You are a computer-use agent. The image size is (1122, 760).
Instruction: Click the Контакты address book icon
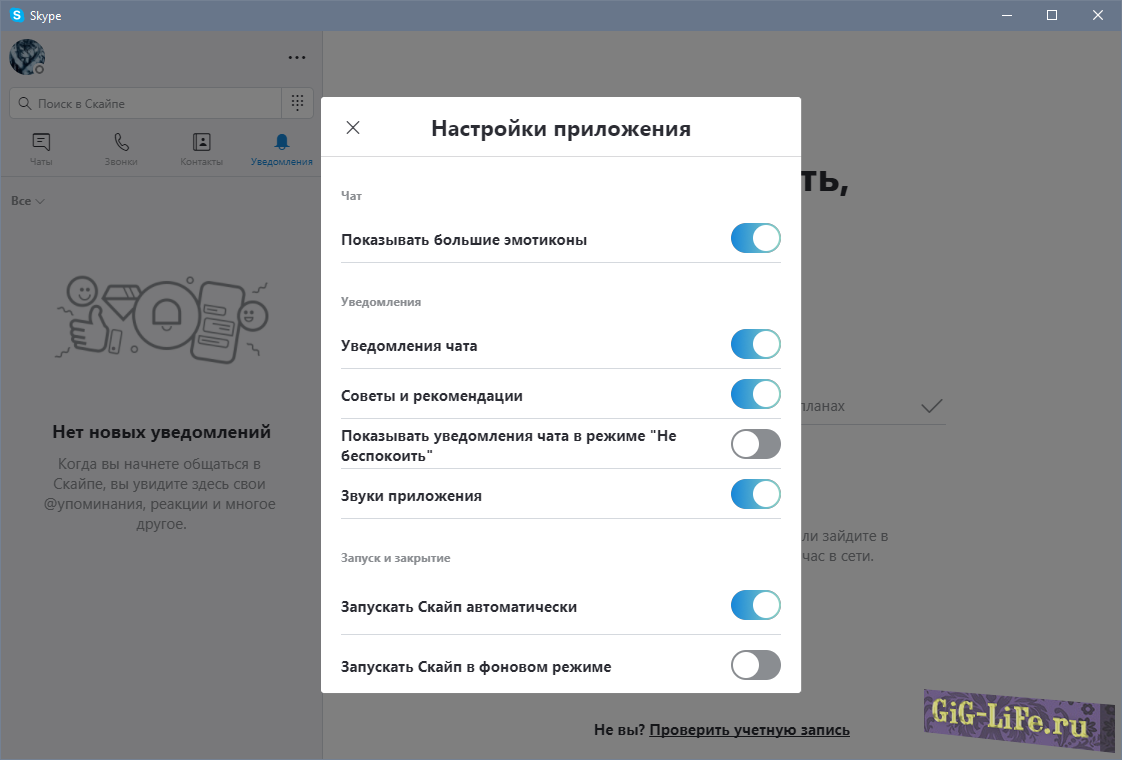201,142
